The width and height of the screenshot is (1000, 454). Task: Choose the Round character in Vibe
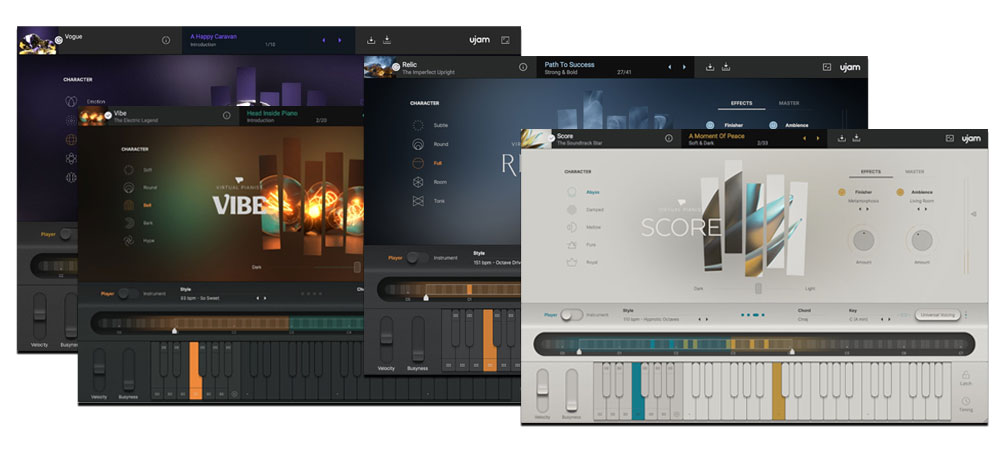click(140, 187)
